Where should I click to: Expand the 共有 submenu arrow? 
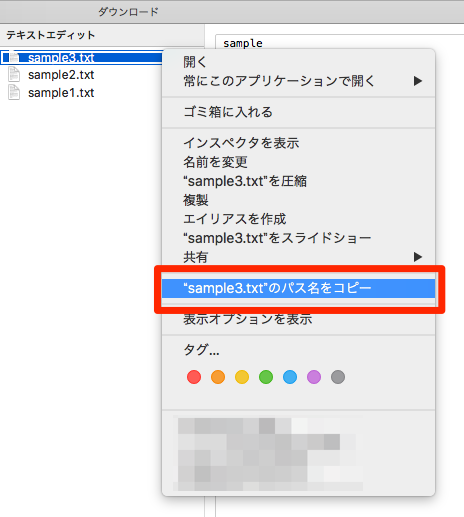pyautogui.click(x=418, y=257)
